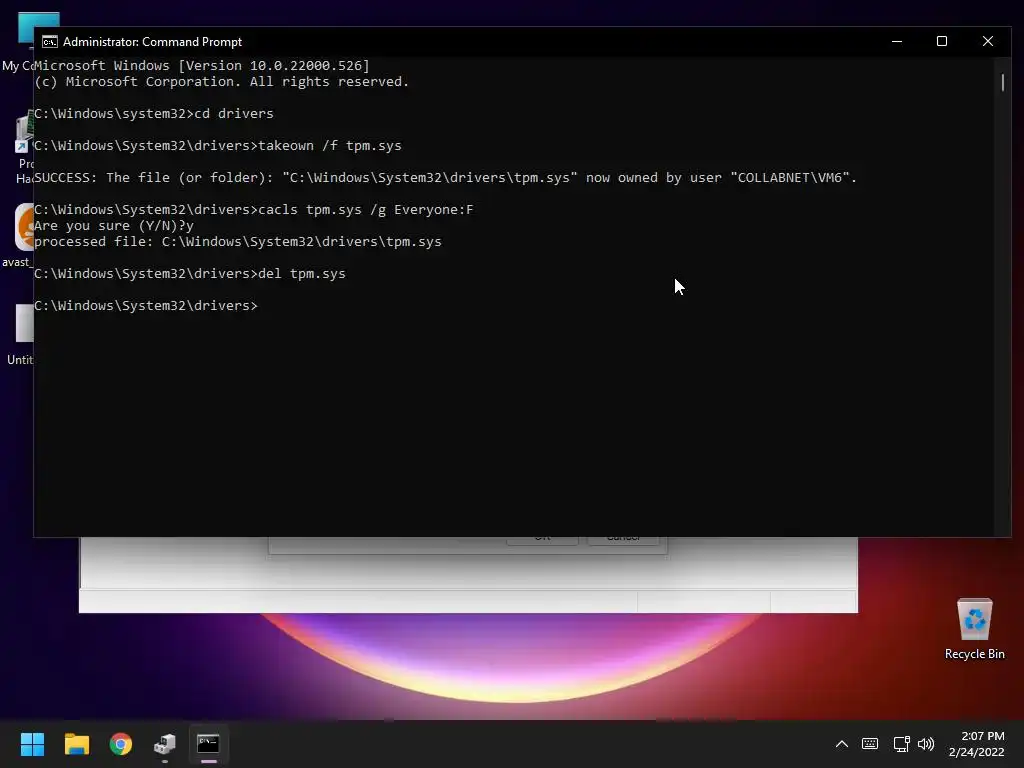Close the Command Prompt window
Viewport: 1024px width, 768px height.
pyautogui.click(x=988, y=41)
